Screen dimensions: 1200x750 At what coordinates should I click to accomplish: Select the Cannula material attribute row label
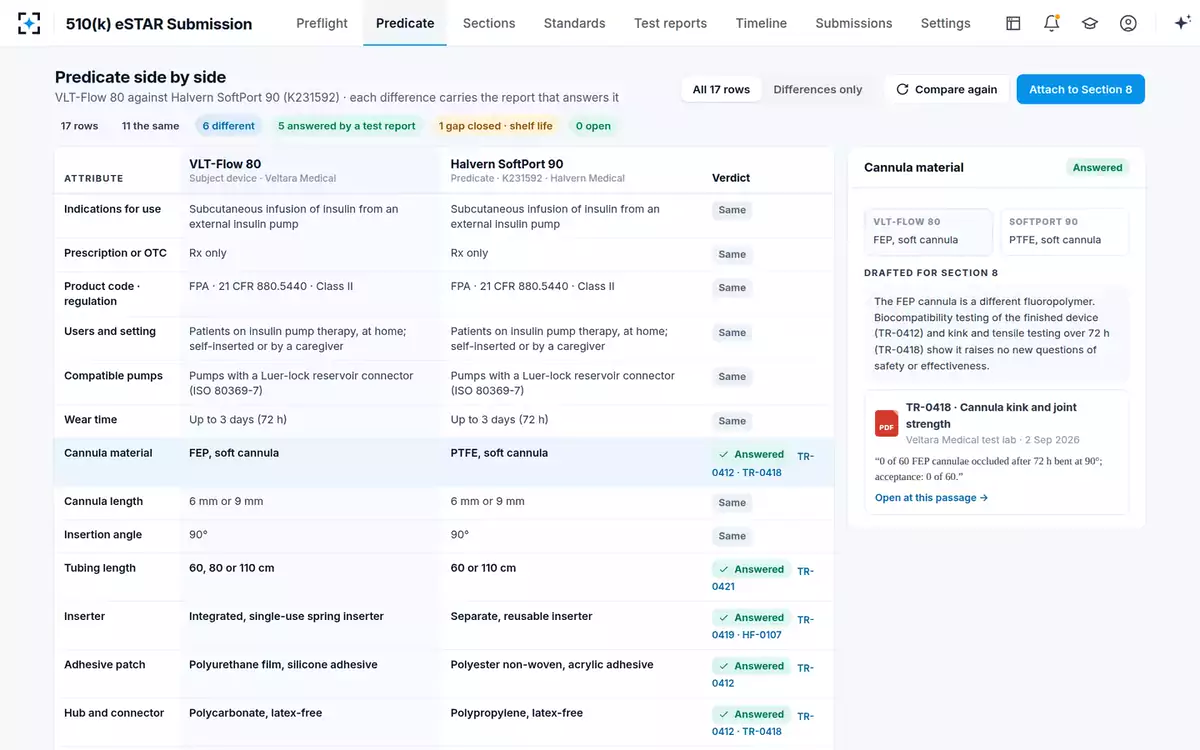tap(108, 453)
